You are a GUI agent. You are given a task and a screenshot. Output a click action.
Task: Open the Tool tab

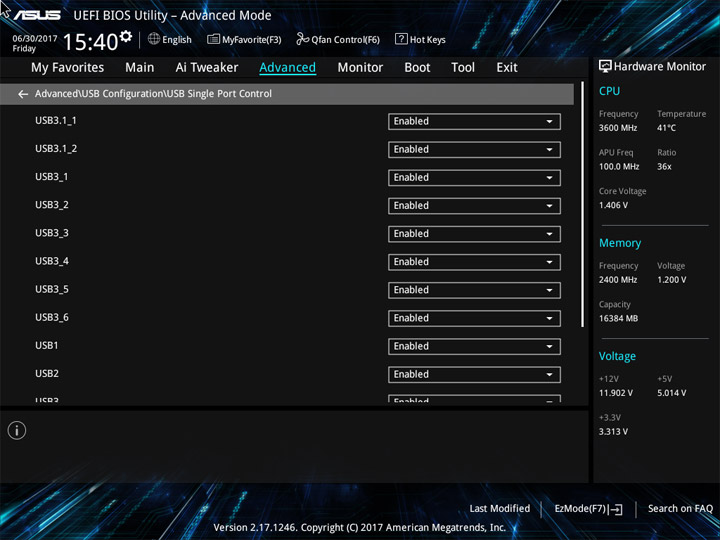pos(463,68)
